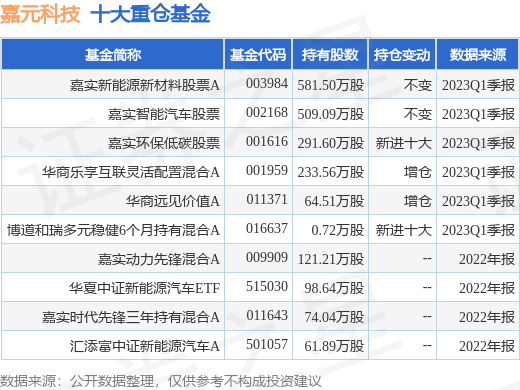Click holding value 74.04万股

click(x=334, y=317)
